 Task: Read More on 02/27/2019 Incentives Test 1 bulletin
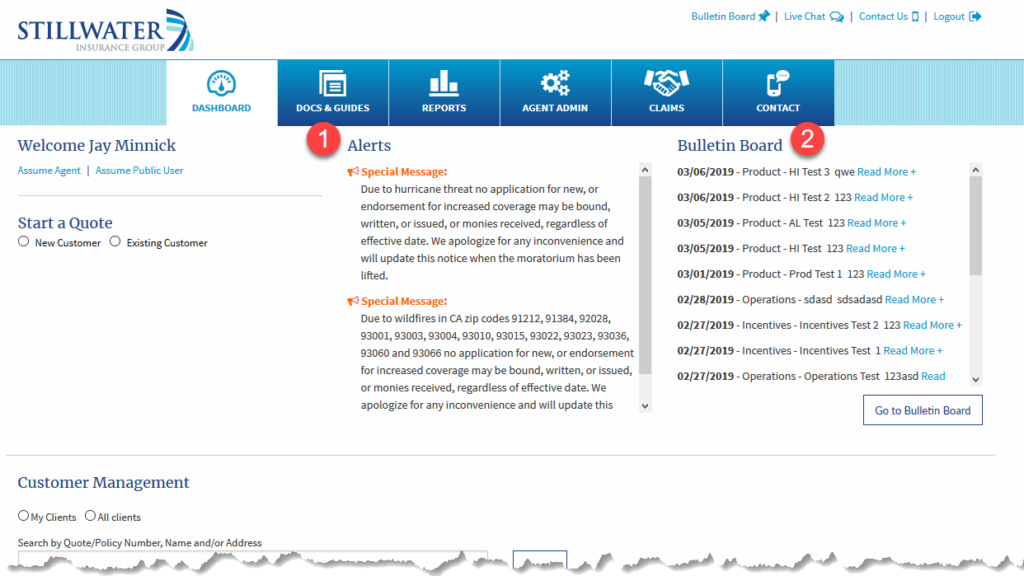point(913,351)
